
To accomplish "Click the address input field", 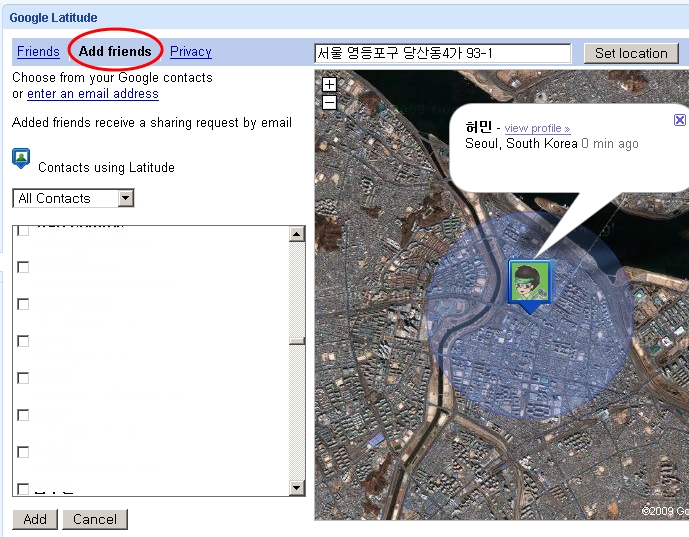I will [x=443, y=53].
